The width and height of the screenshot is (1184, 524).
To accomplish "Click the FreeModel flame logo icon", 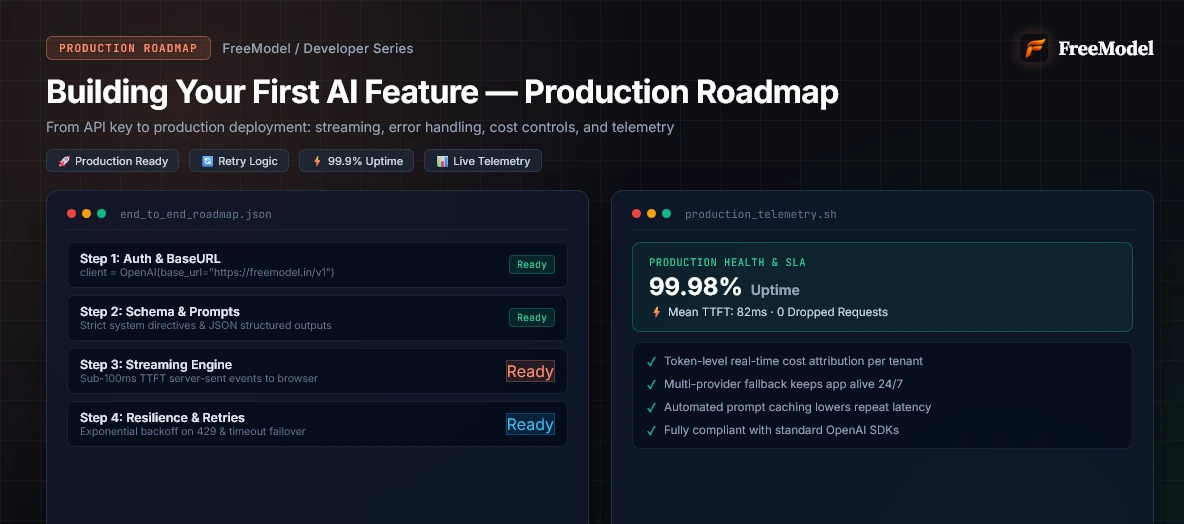I will (x=1034, y=48).
